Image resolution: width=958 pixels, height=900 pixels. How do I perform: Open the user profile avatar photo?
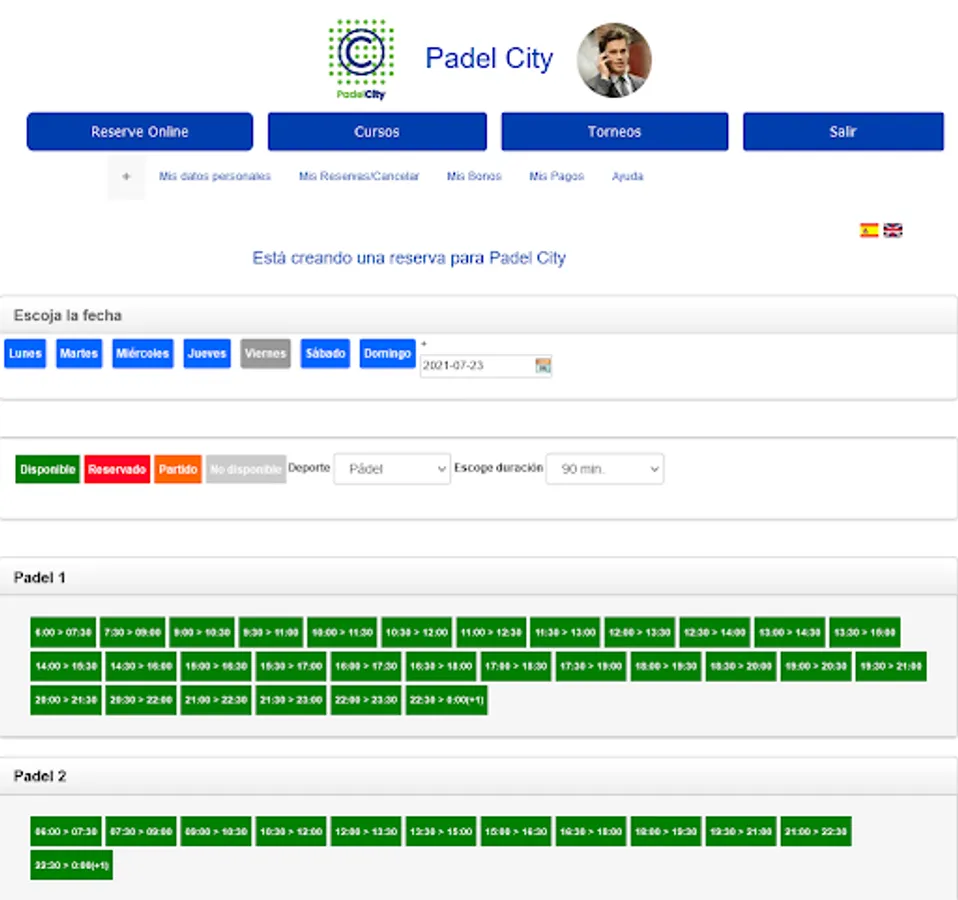614,60
